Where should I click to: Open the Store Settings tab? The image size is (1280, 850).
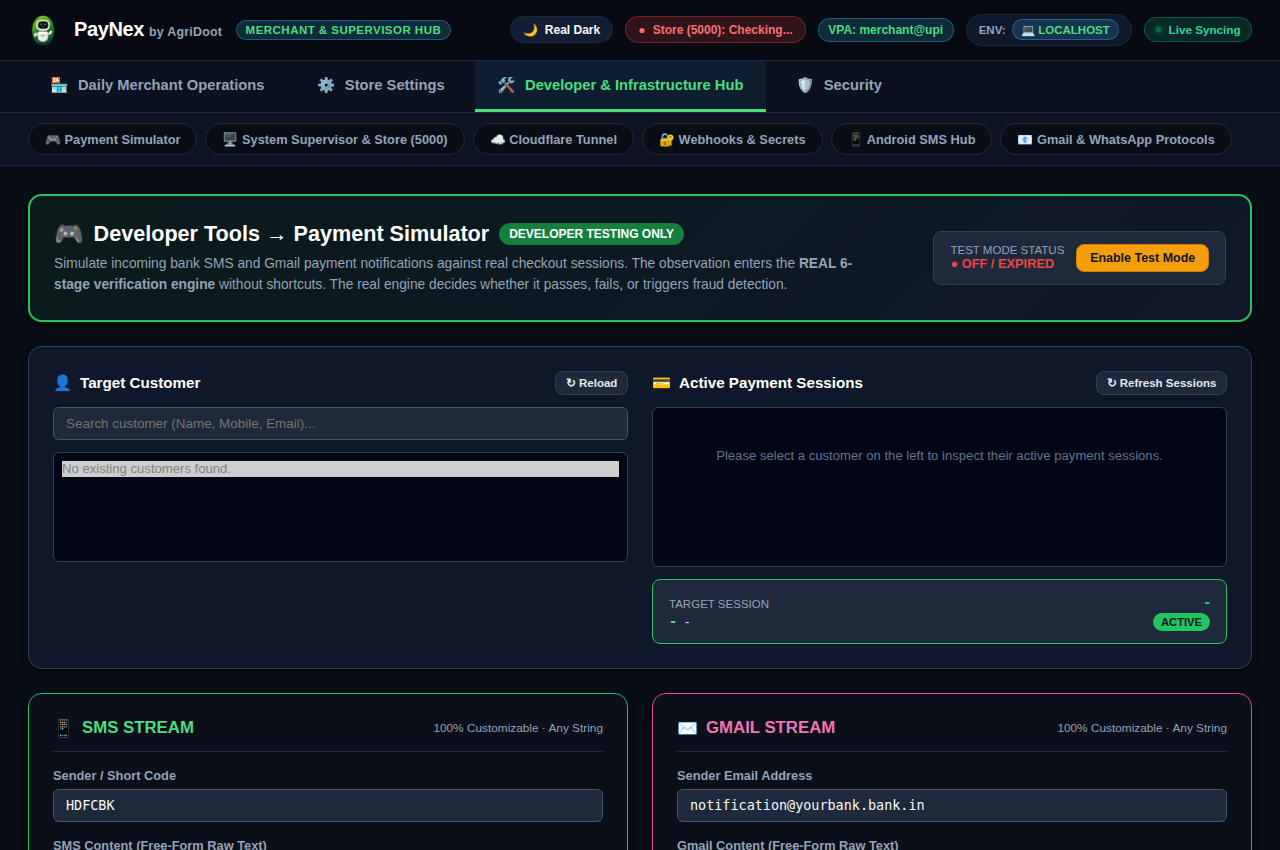point(381,85)
